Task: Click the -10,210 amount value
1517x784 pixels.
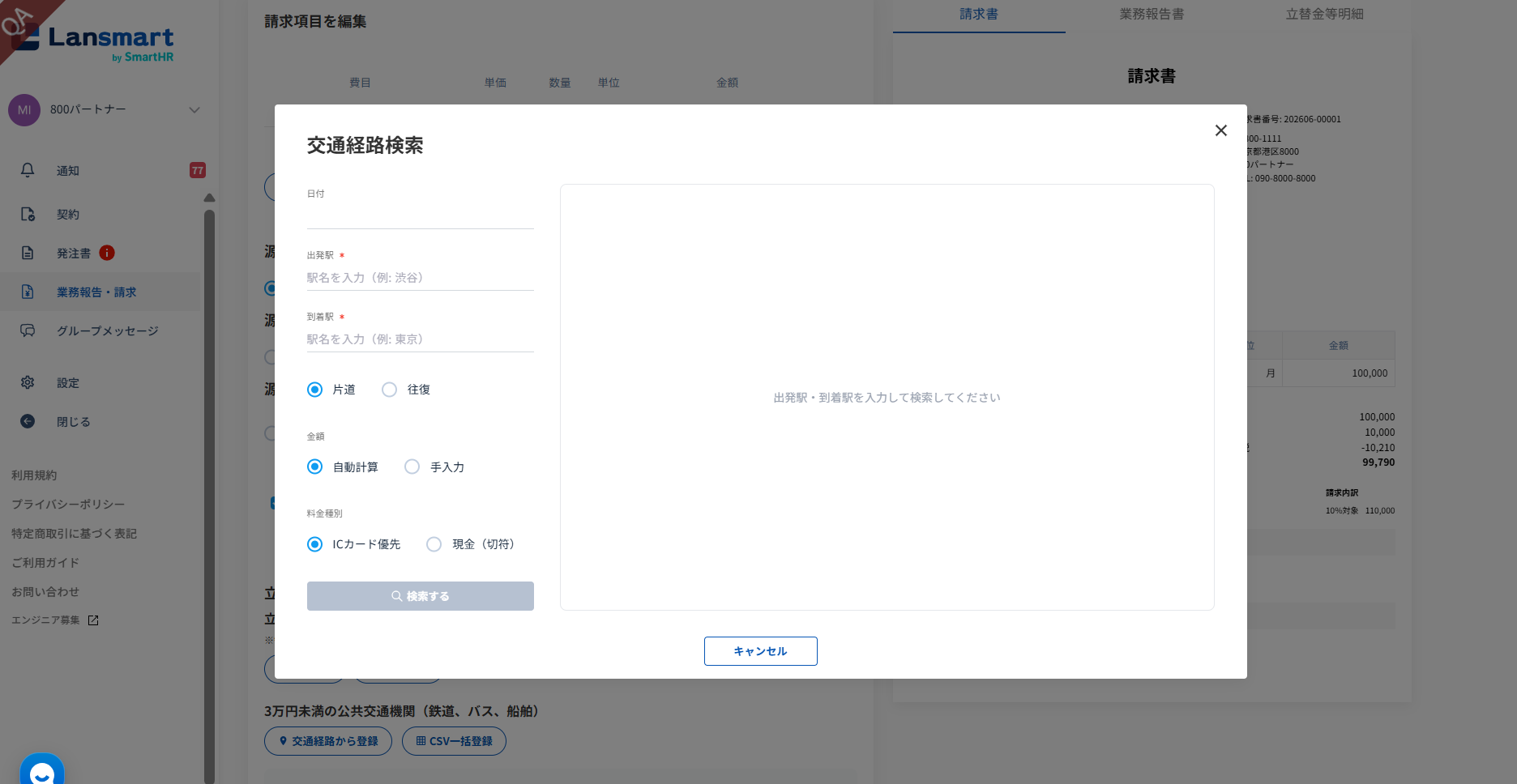Action: click(x=1378, y=448)
